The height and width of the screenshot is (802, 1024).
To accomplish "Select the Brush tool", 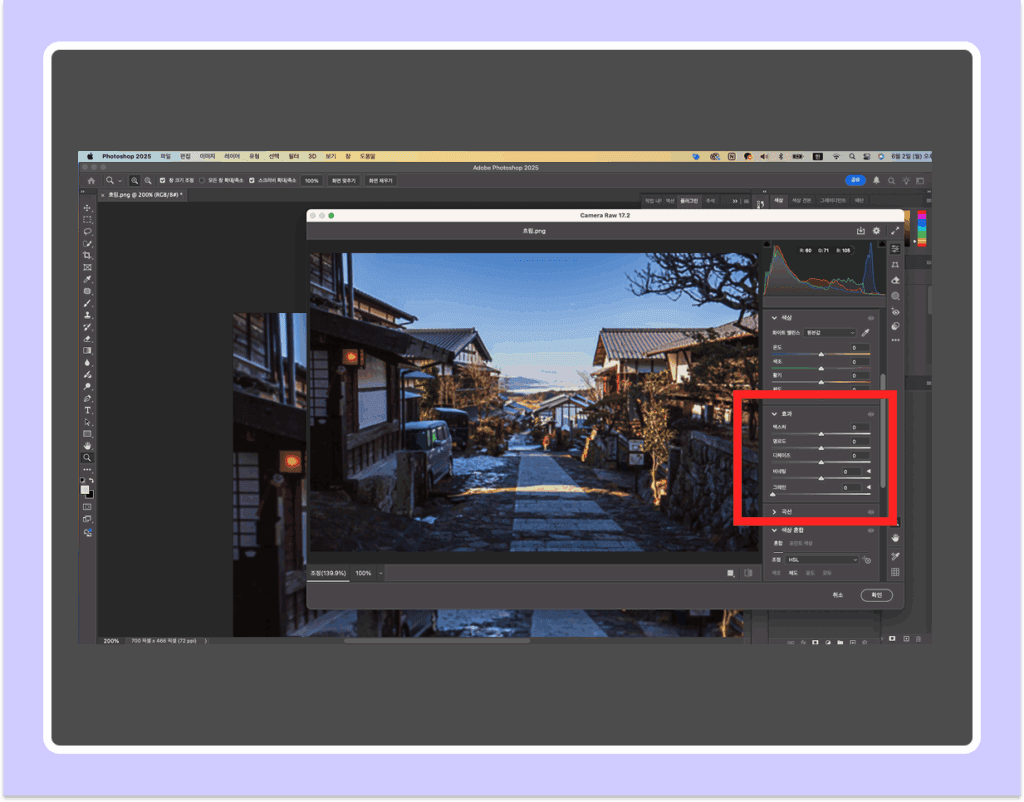I will coord(87,303).
